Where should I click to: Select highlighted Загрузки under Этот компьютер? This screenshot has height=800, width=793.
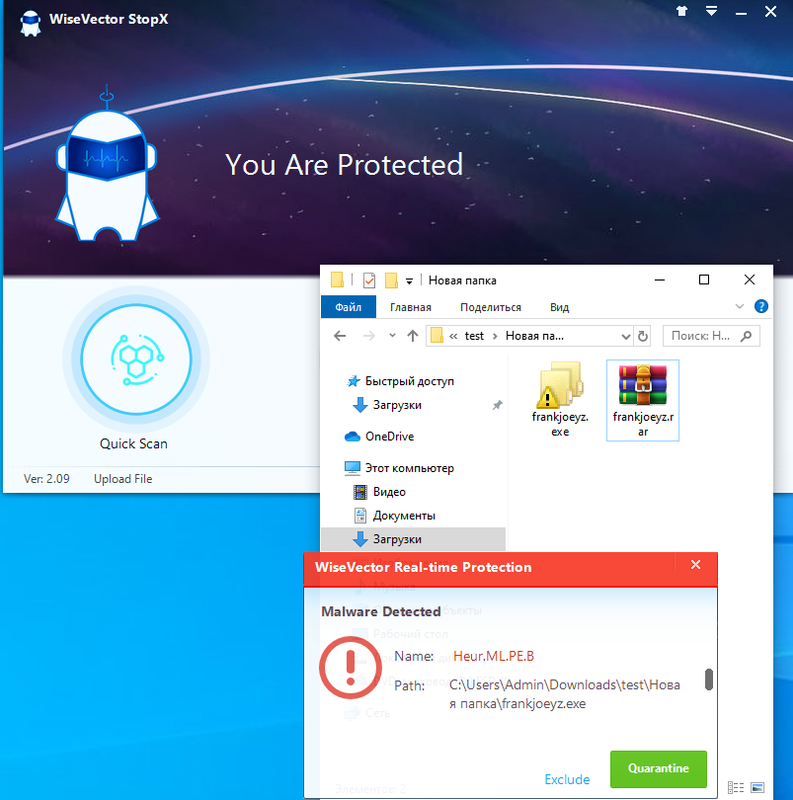[413, 539]
